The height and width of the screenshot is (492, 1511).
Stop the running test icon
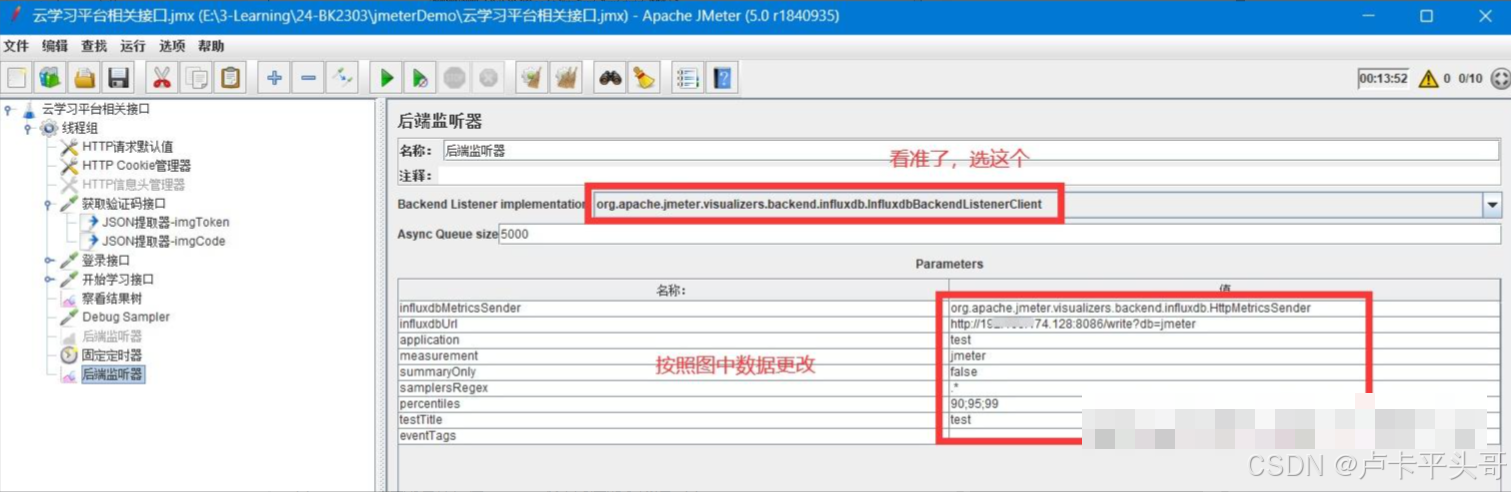454,77
